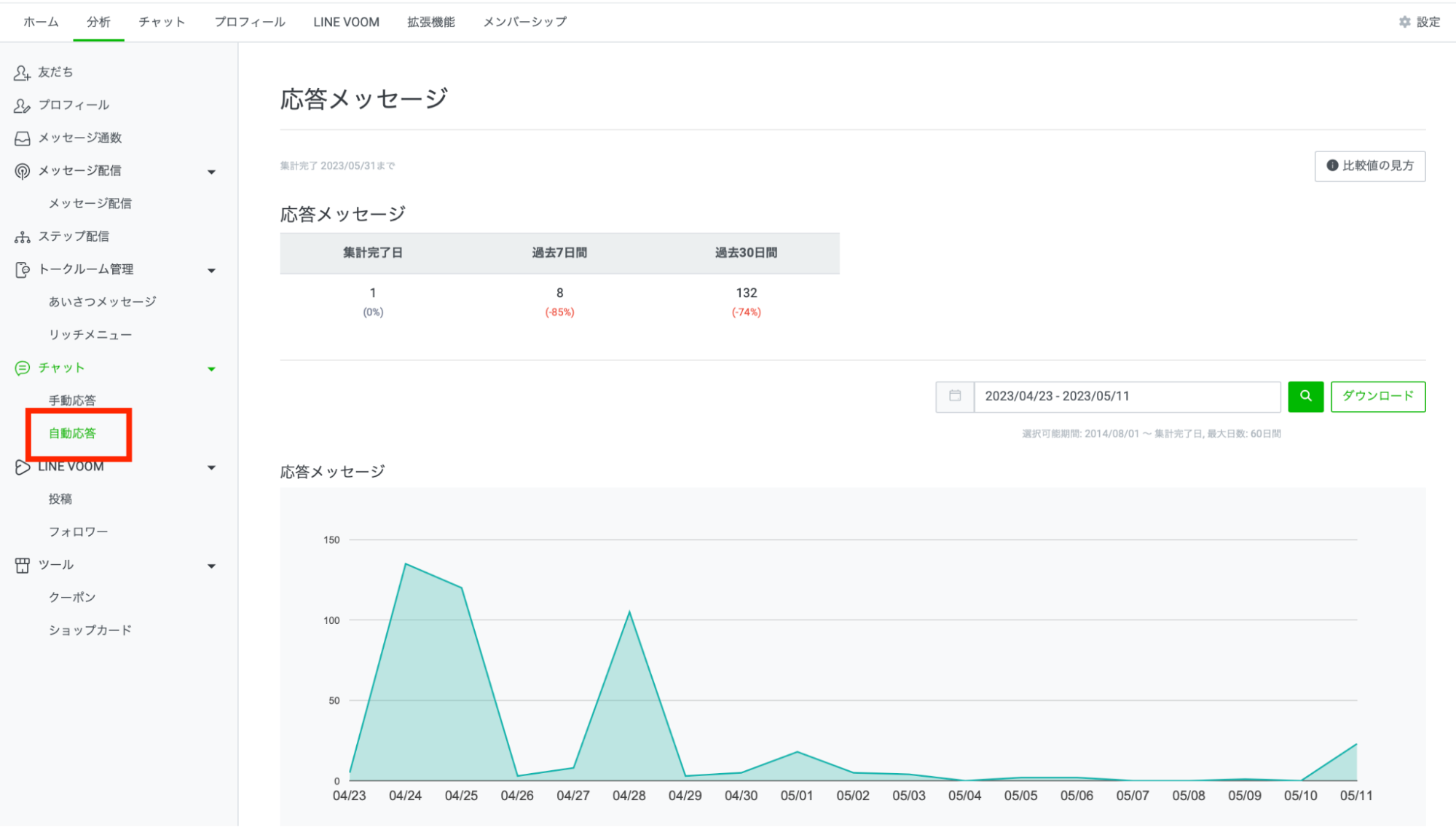
Task: Run the date search with the magnifier button
Action: [1305, 396]
